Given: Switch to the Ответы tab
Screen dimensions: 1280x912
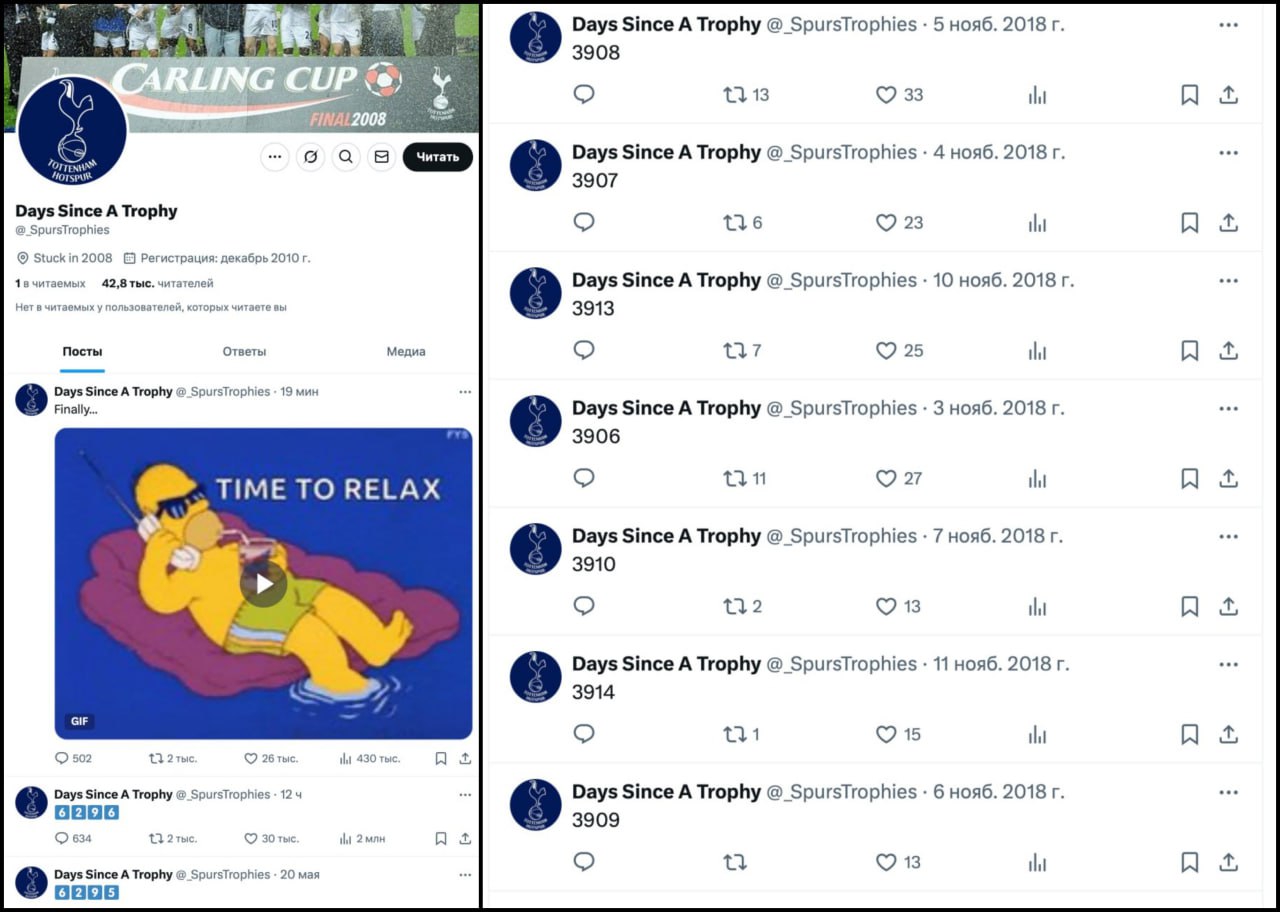Looking at the screenshot, I should 244,351.
